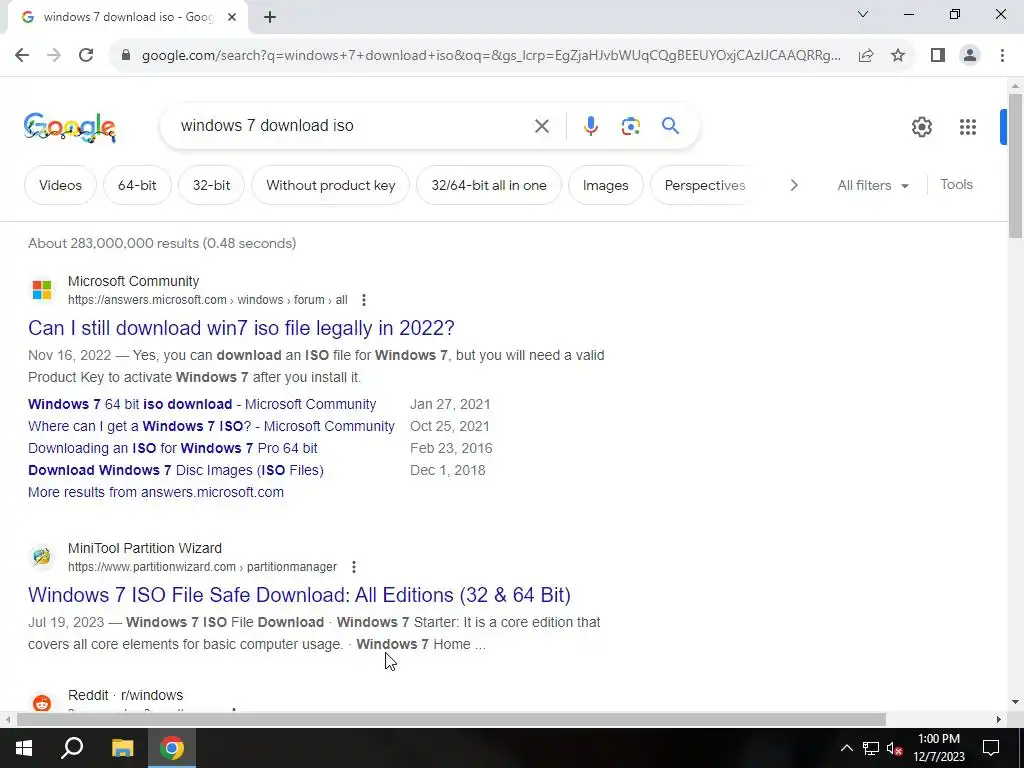Open 'Download Windows 7 Disc Images' link
The image size is (1024, 768).
click(176, 470)
